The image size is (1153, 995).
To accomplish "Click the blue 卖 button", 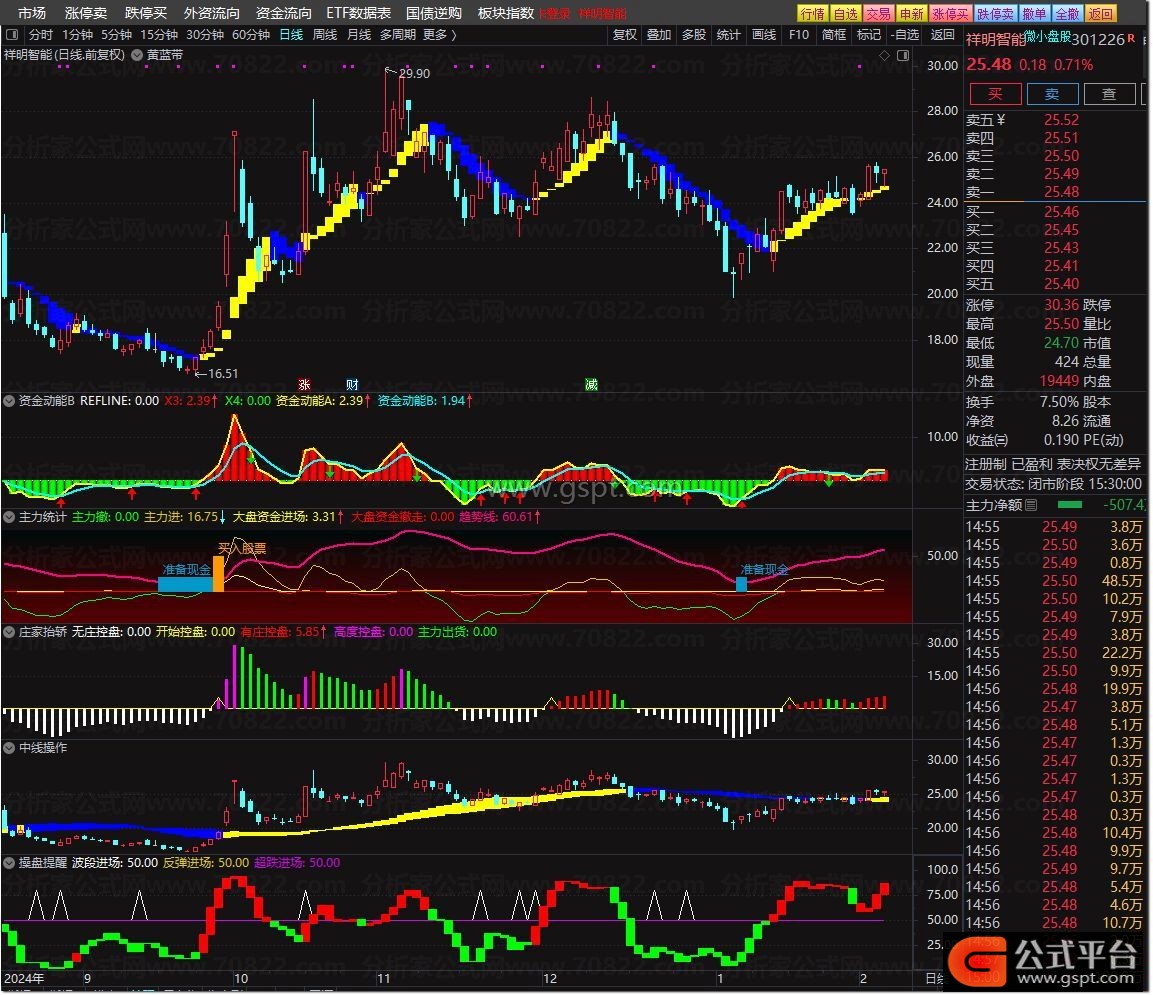I will (1052, 93).
